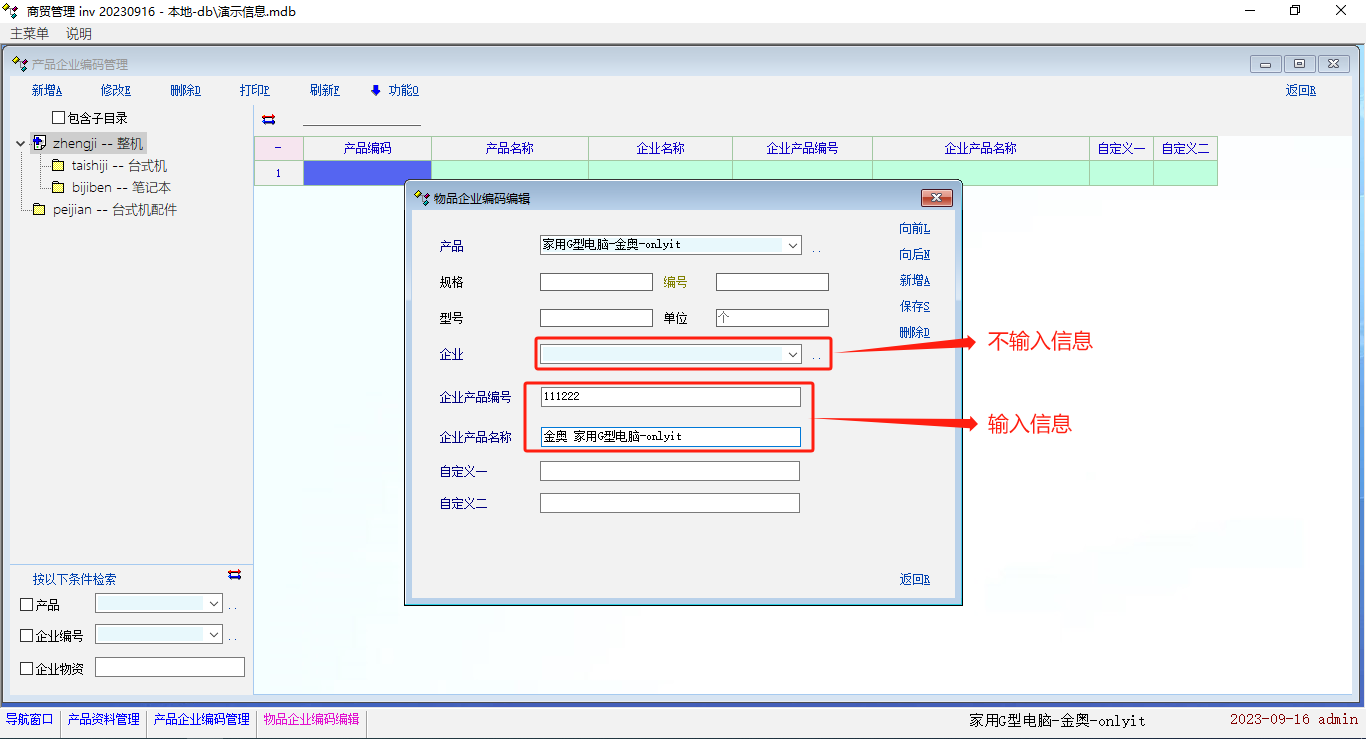Open the 主菜单 menu
Screen dimensions: 1366x739
click(29, 33)
